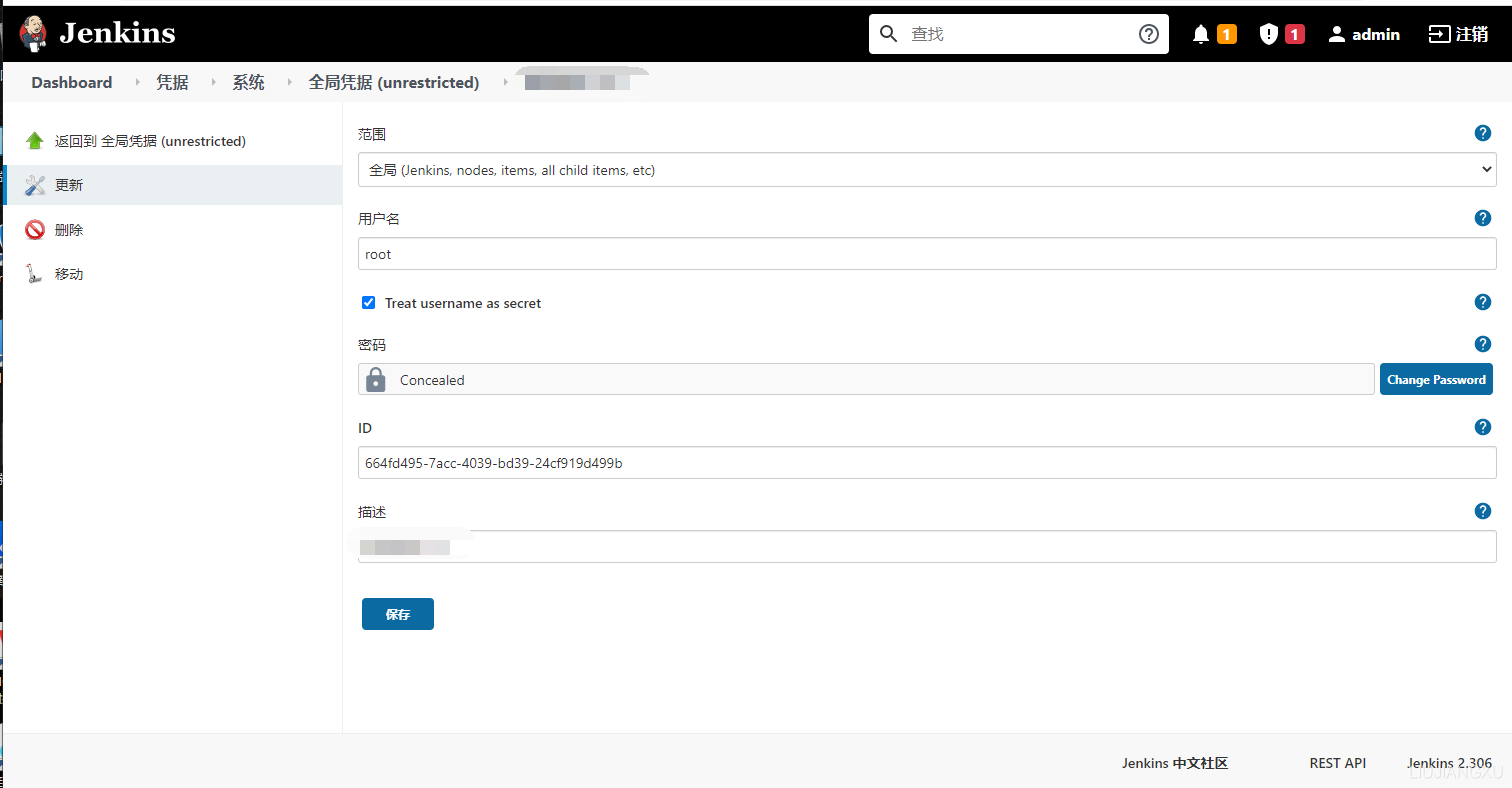Click the 保存 save button
The width and height of the screenshot is (1512, 788).
pyautogui.click(x=397, y=613)
